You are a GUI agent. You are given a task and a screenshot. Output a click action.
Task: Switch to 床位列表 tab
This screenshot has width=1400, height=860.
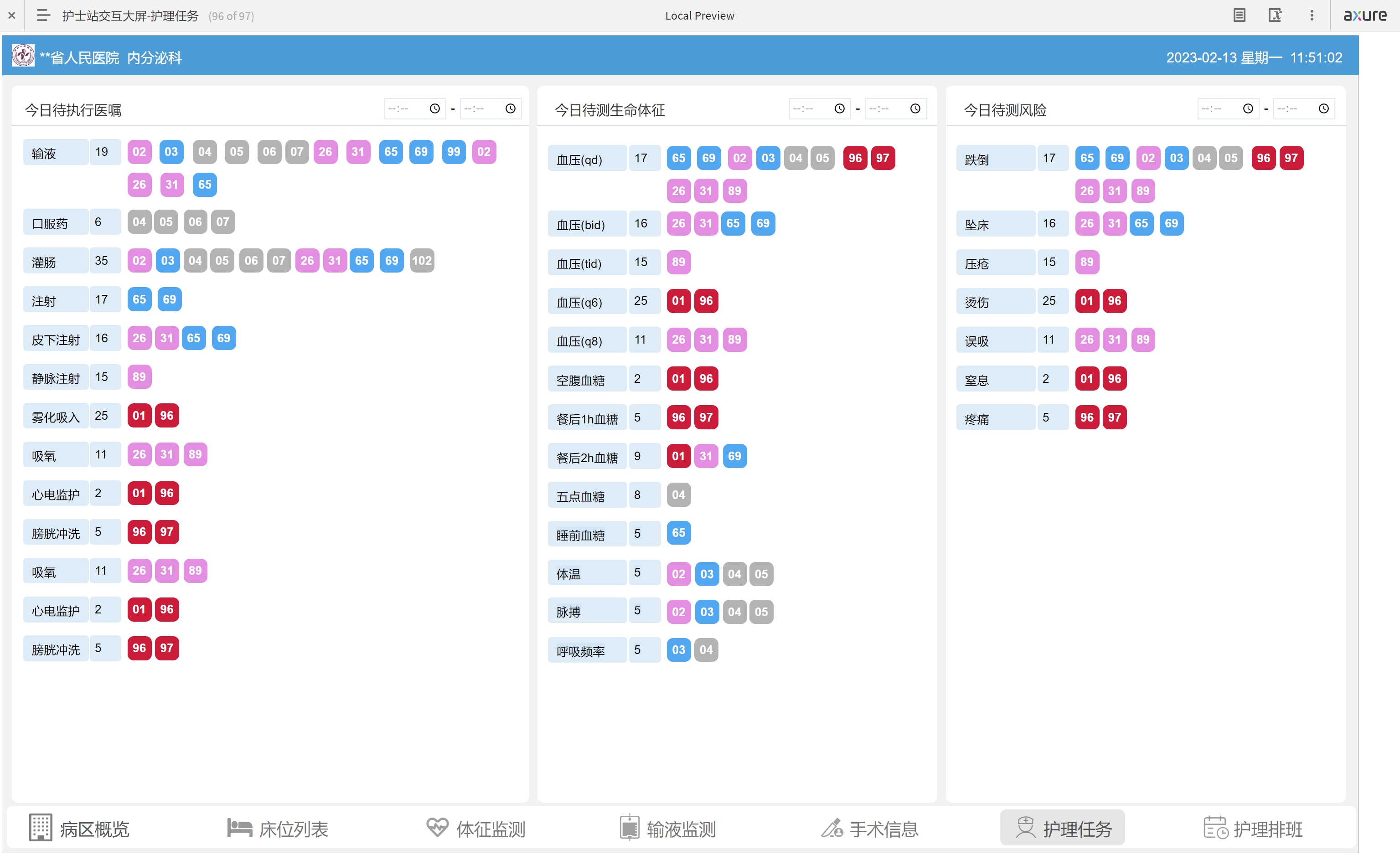[278, 829]
